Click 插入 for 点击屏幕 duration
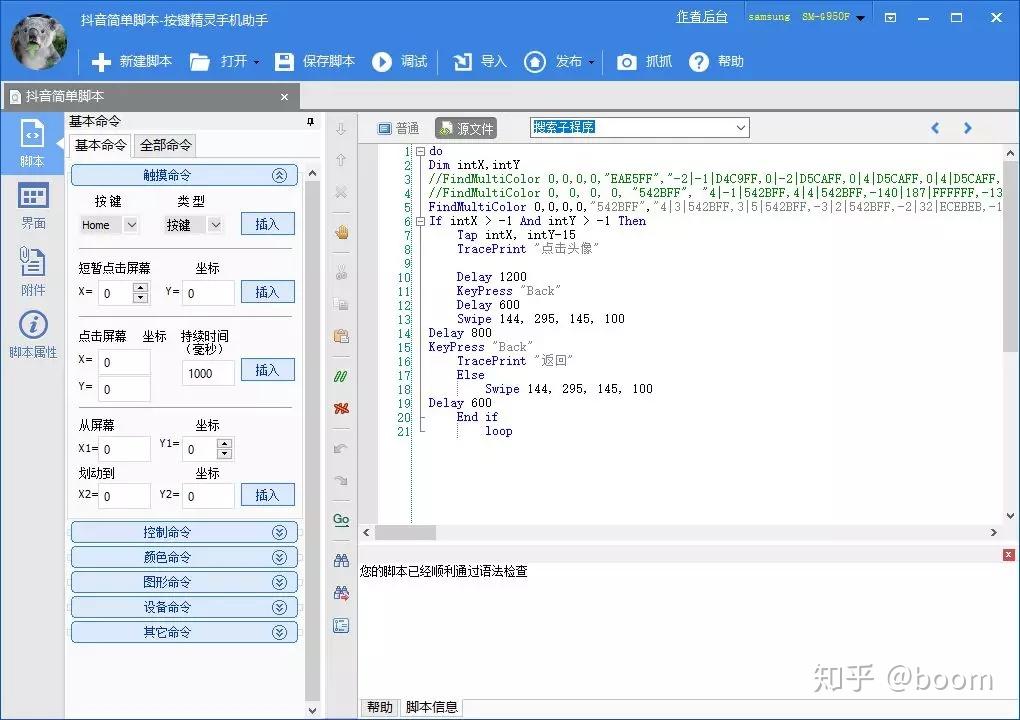This screenshot has height=720, width=1020. point(267,369)
